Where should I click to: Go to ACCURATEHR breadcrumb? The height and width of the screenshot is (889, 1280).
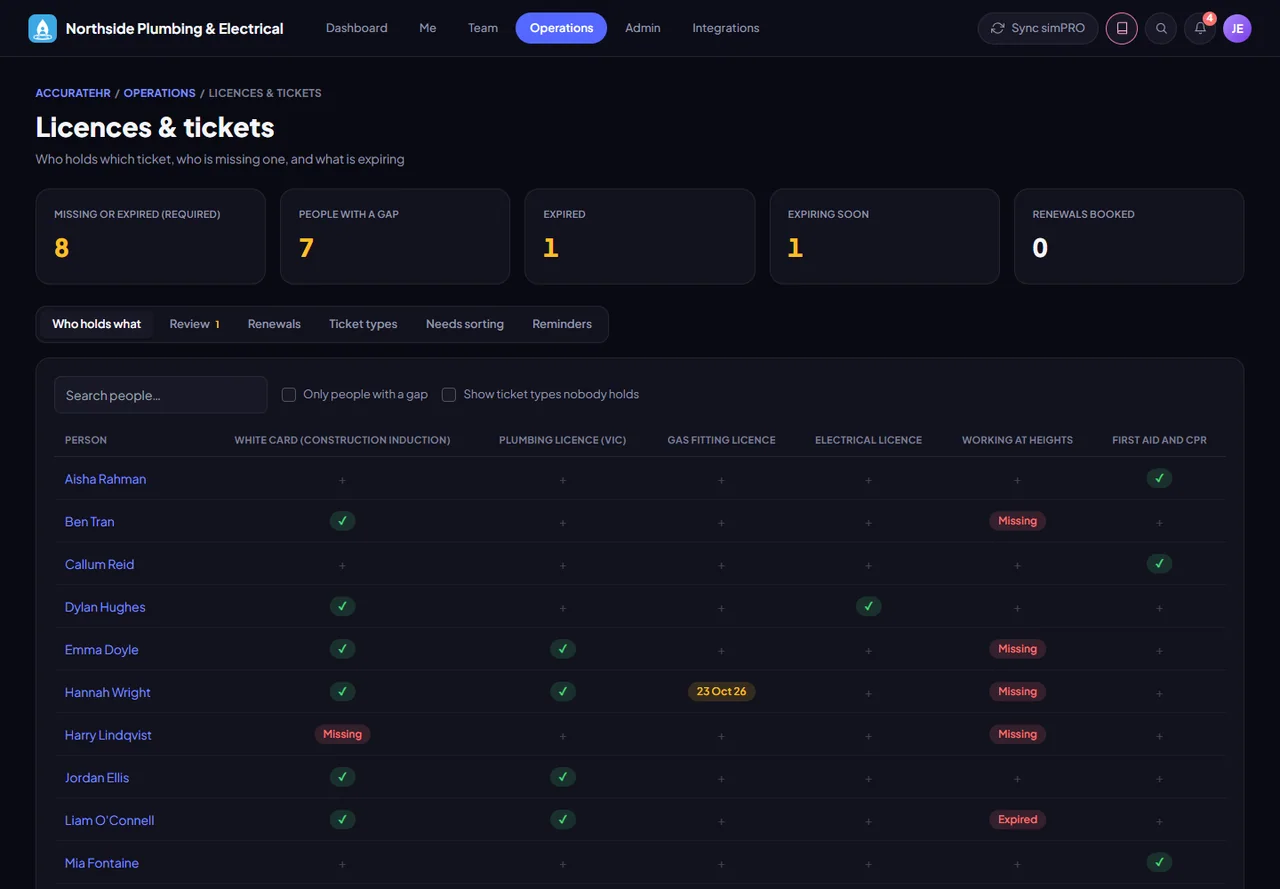pyautogui.click(x=72, y=93)
